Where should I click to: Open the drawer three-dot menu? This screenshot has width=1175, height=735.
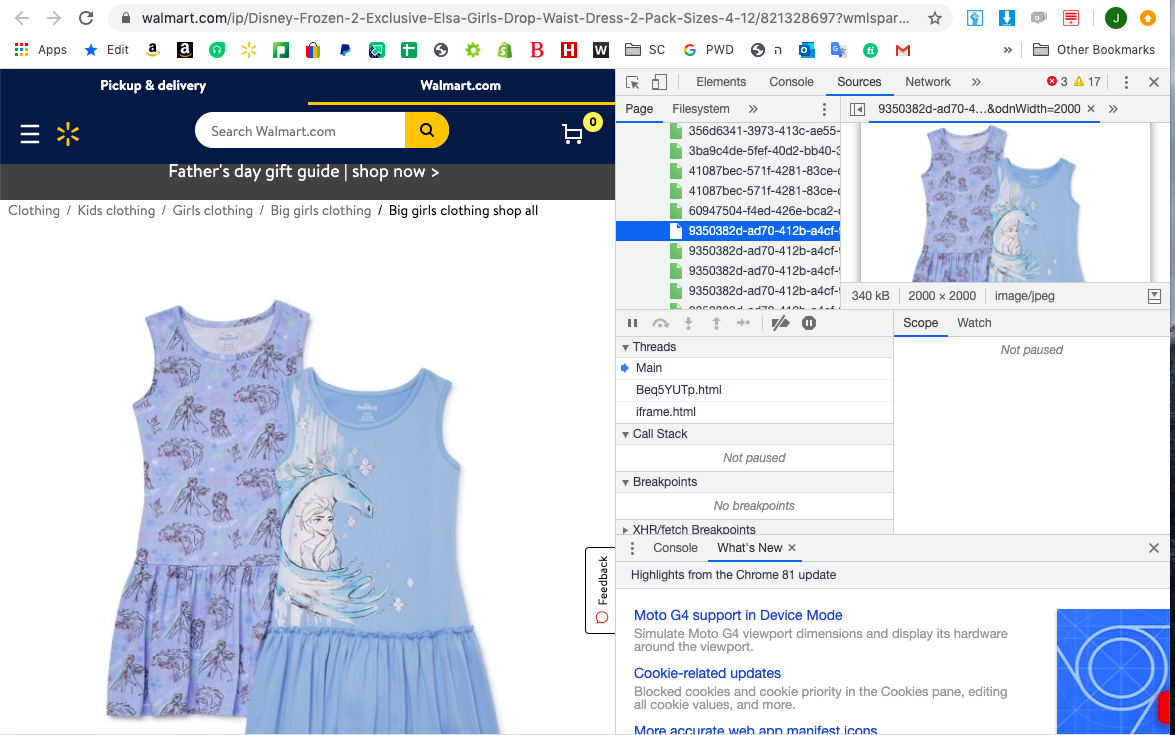[632, 548]
